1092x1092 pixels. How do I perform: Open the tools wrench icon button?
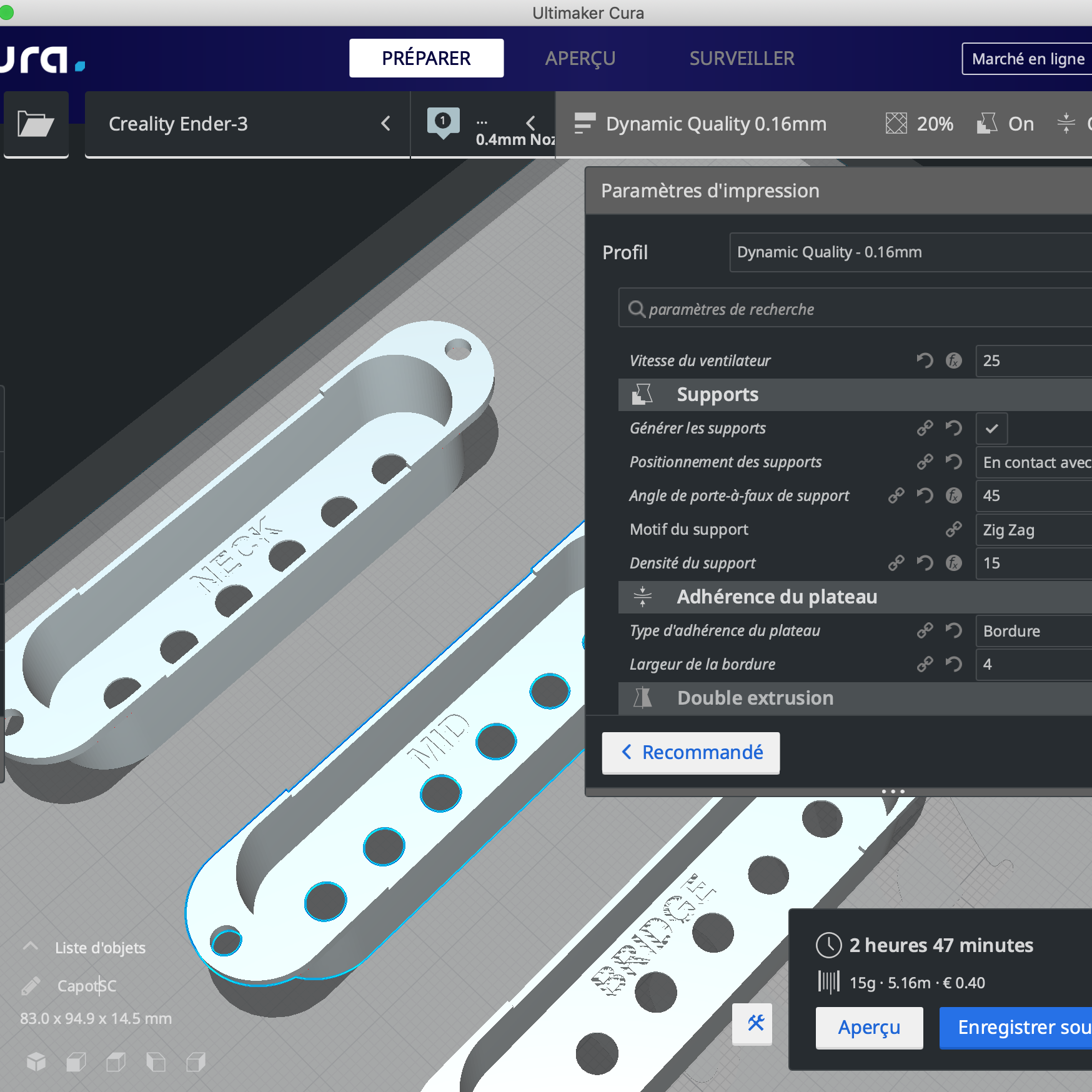tap(755, 1023)
